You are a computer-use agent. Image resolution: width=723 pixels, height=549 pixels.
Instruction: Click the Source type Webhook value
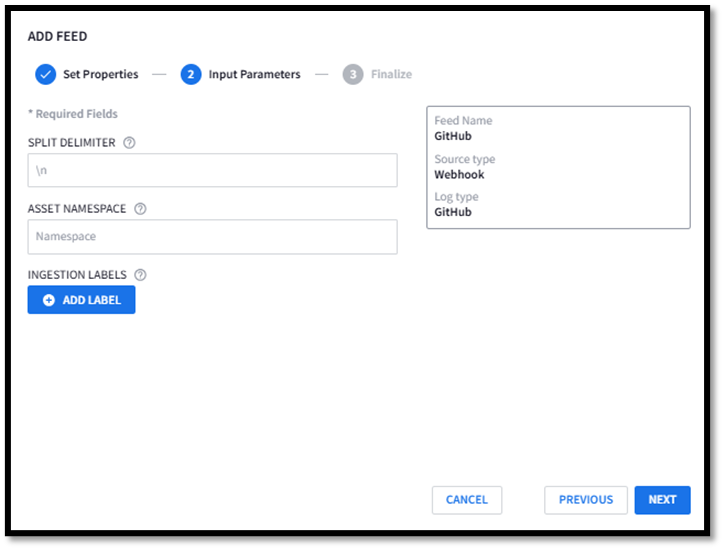click(459, 175)
